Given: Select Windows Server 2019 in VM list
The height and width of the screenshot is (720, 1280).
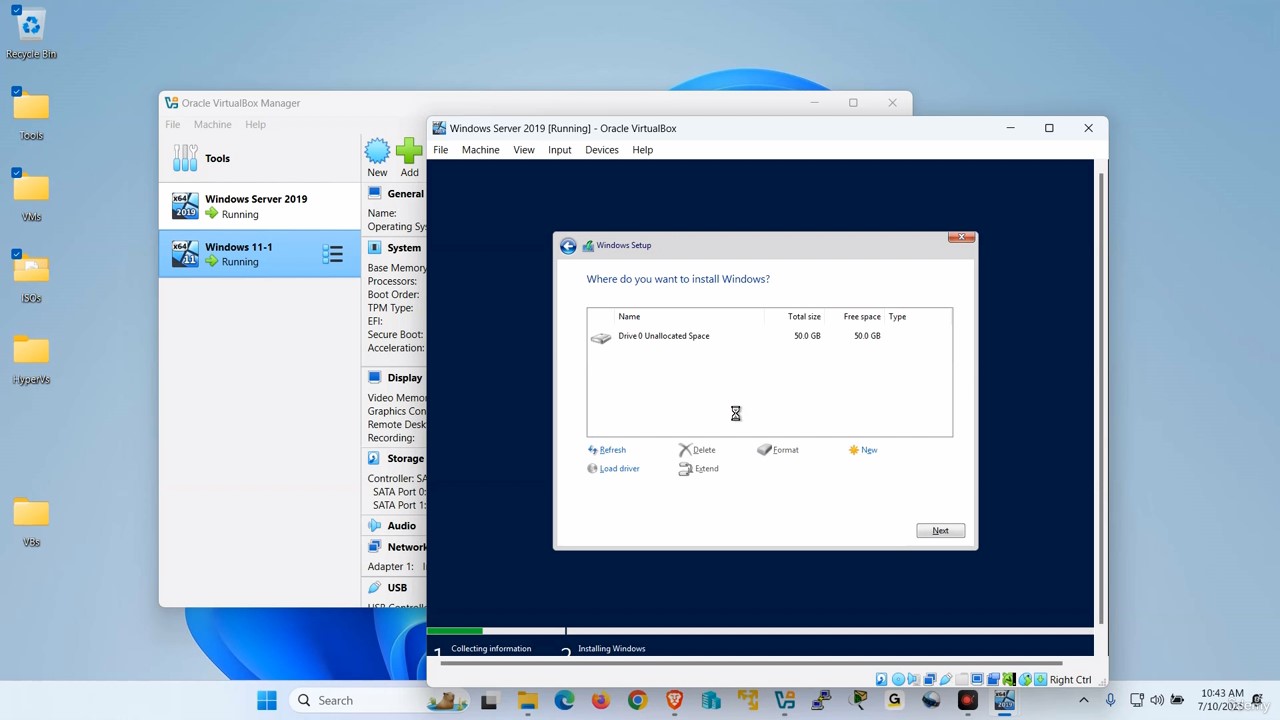Looking at the screenshot, I should (x=259, y=207).
